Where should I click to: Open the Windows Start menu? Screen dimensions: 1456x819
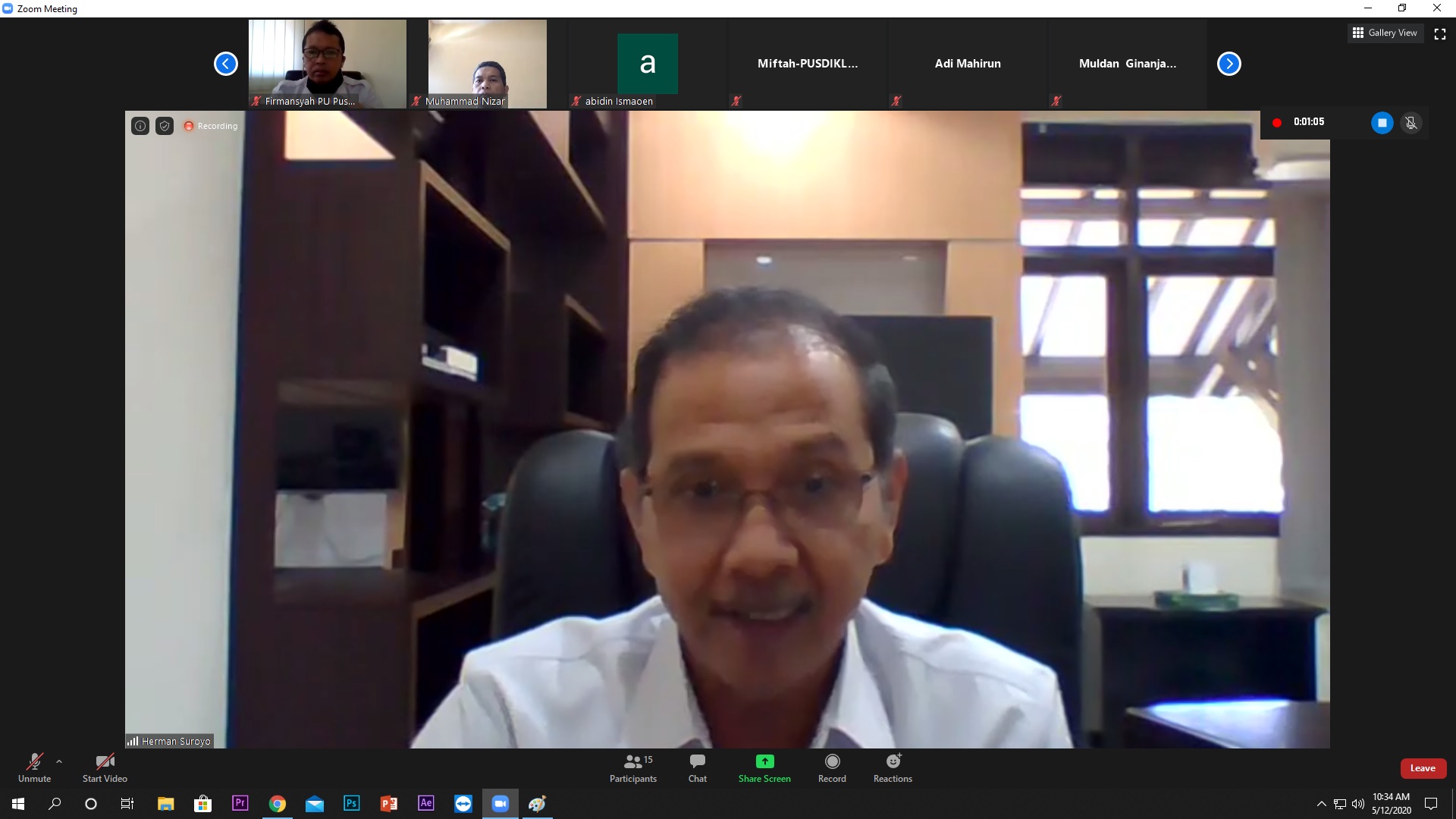tap(18, 803)
